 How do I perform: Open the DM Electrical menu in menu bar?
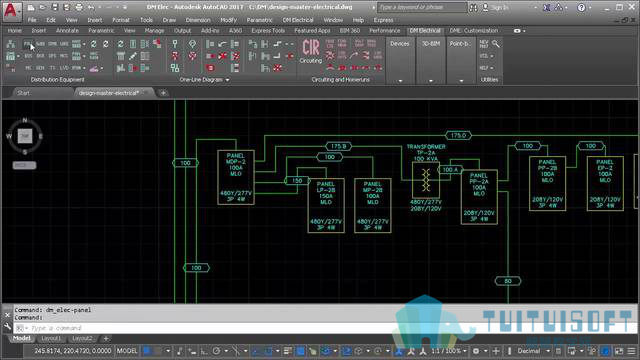[298, 20]
